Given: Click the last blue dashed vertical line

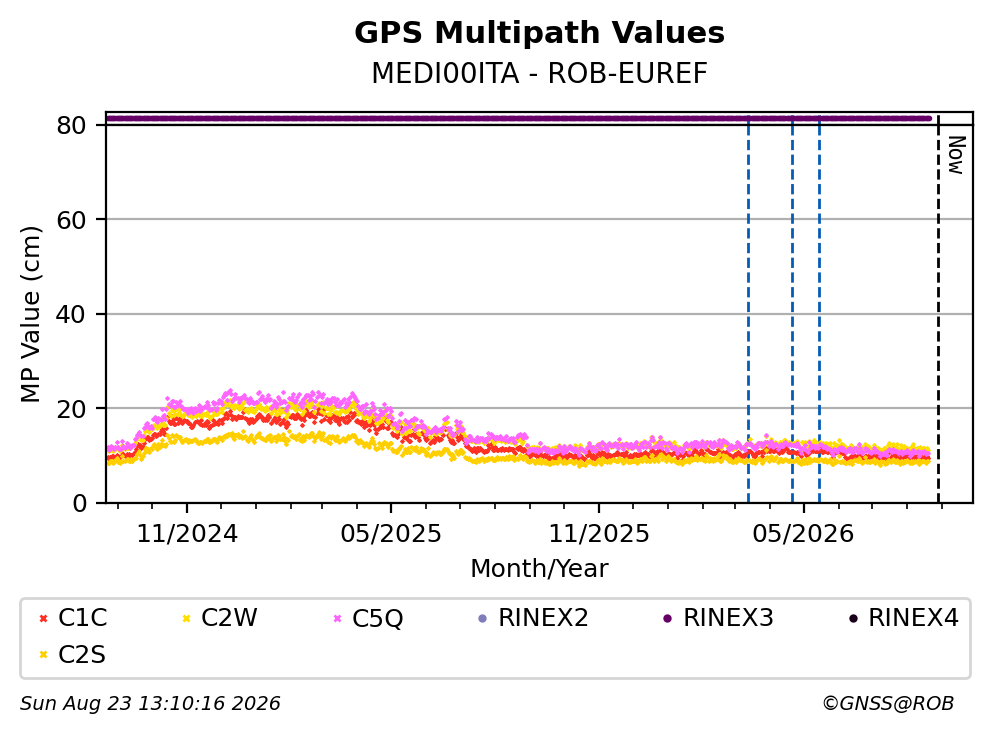Looking at the screenshot, I should coord(819,309).
